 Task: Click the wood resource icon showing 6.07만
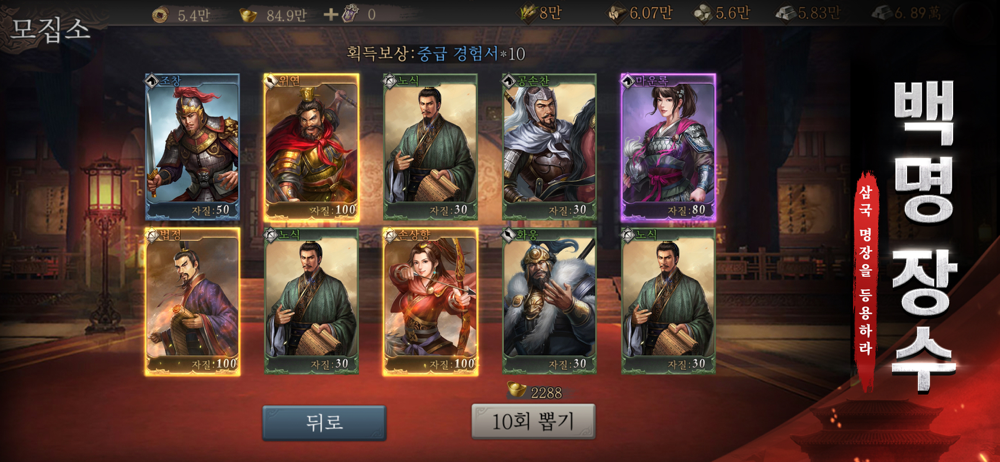(616, 13)
